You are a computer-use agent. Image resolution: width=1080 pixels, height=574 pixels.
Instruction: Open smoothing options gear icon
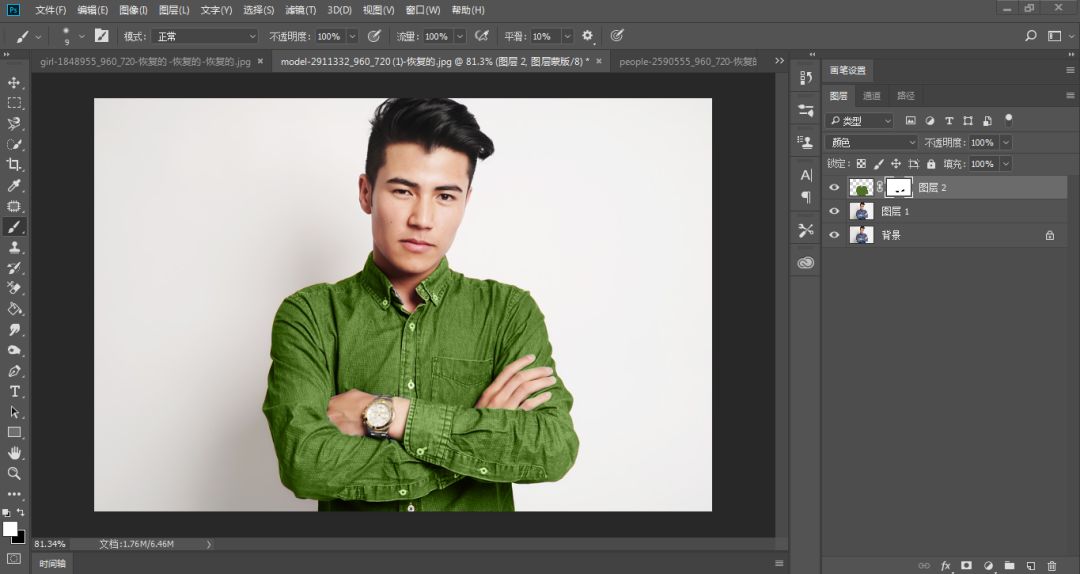[588, 36]
